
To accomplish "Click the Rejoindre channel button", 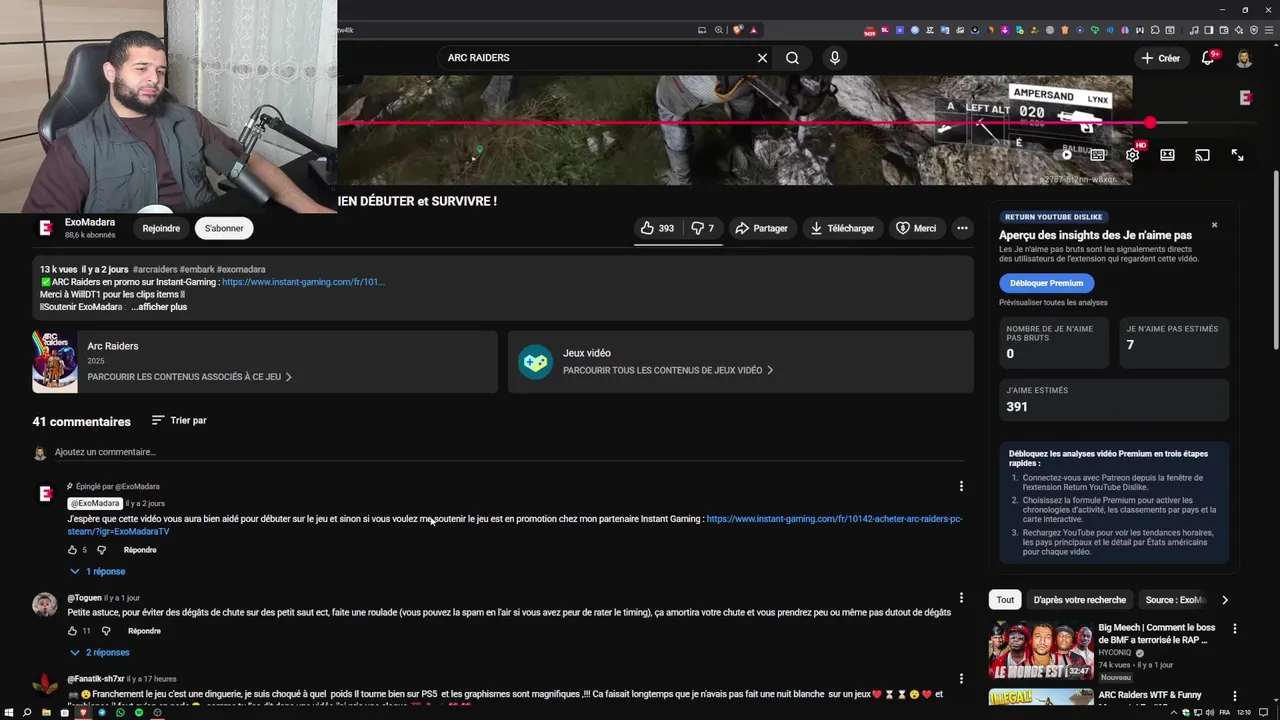I will 161,228.
